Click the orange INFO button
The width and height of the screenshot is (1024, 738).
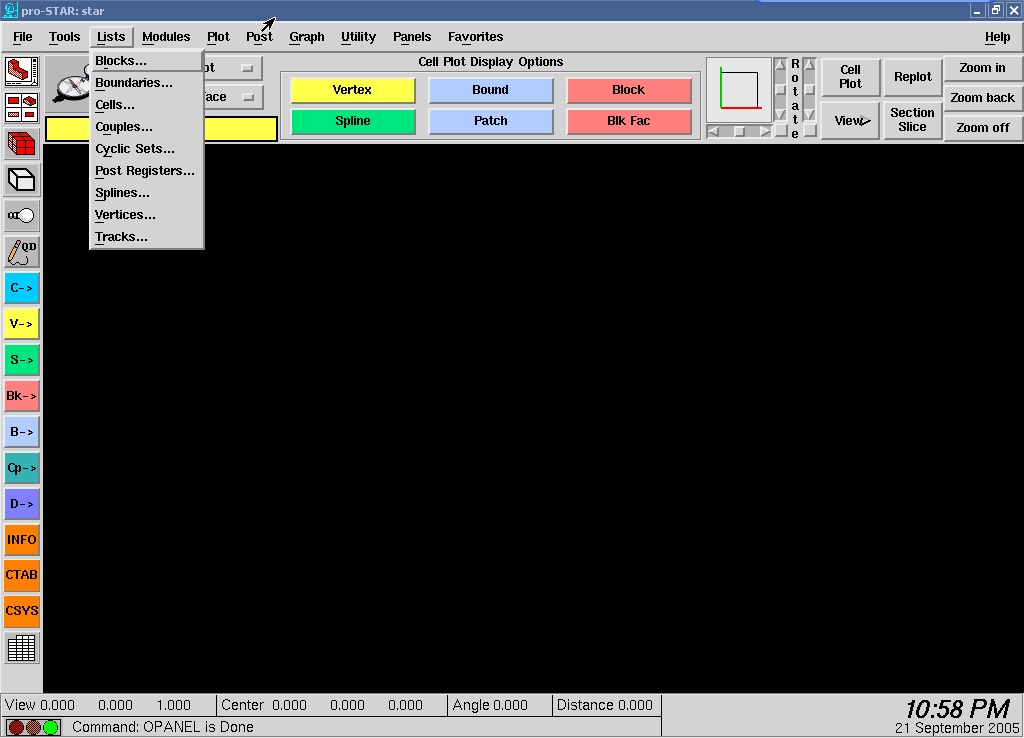coord(22,539)
